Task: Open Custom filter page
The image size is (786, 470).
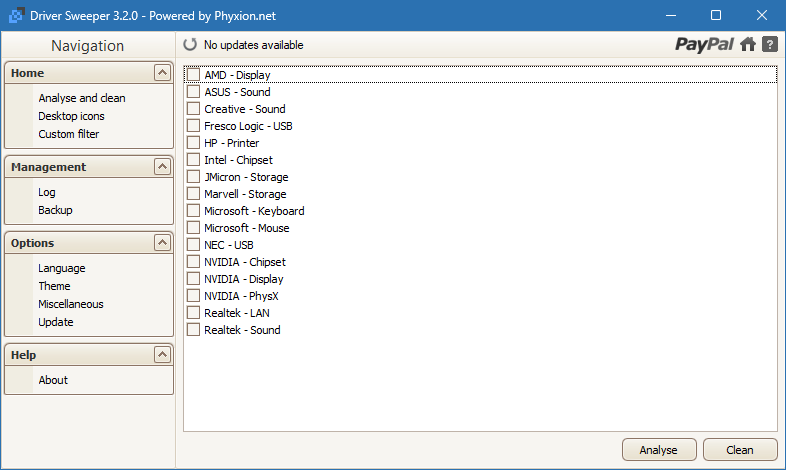Action: click(69, 134)
